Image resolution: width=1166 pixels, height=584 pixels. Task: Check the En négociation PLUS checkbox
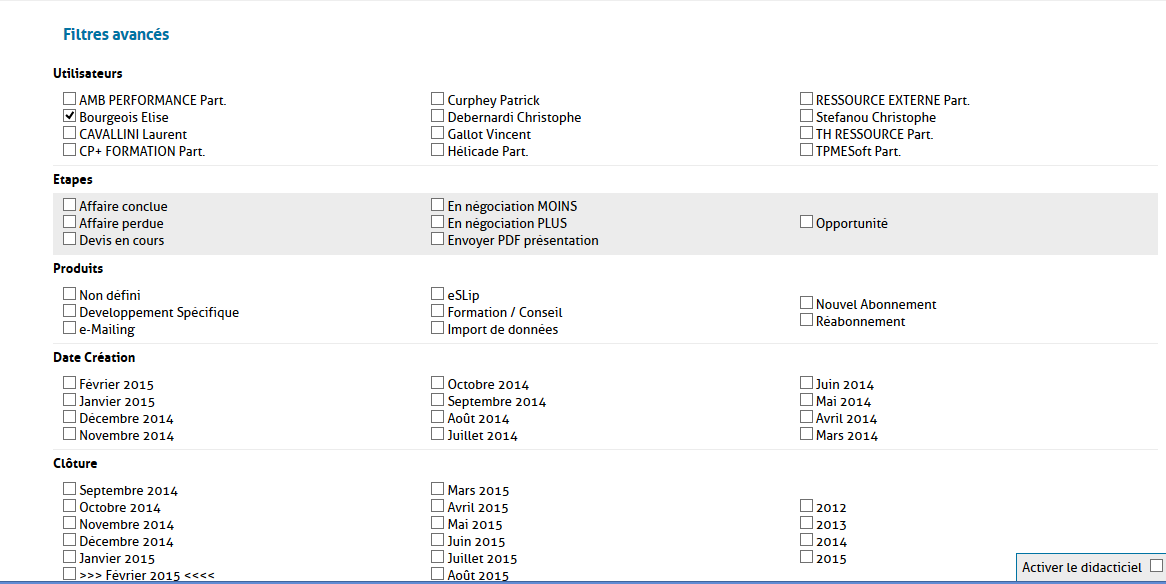(438, 222)
